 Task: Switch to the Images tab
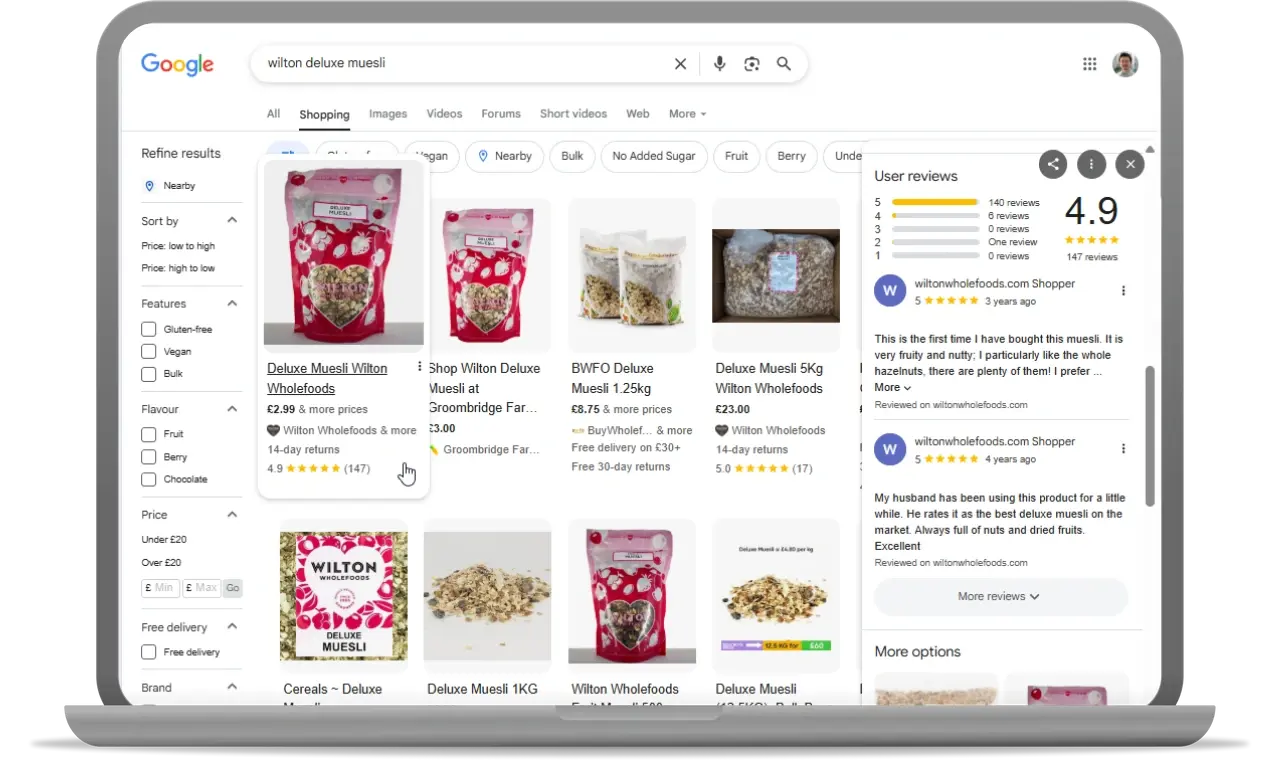point(388,114)
